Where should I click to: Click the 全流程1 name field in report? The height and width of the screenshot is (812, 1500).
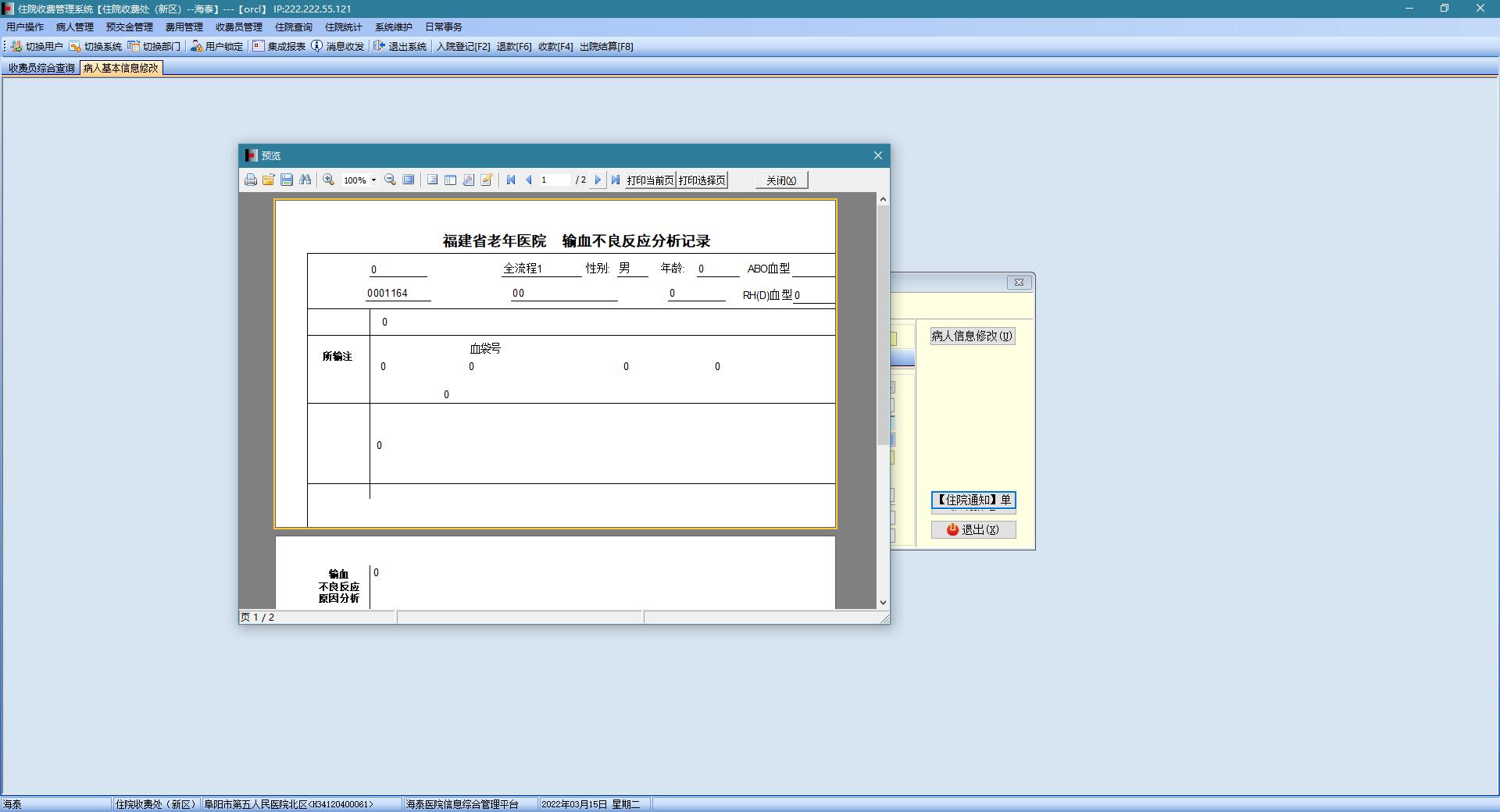tap(523, 269)
